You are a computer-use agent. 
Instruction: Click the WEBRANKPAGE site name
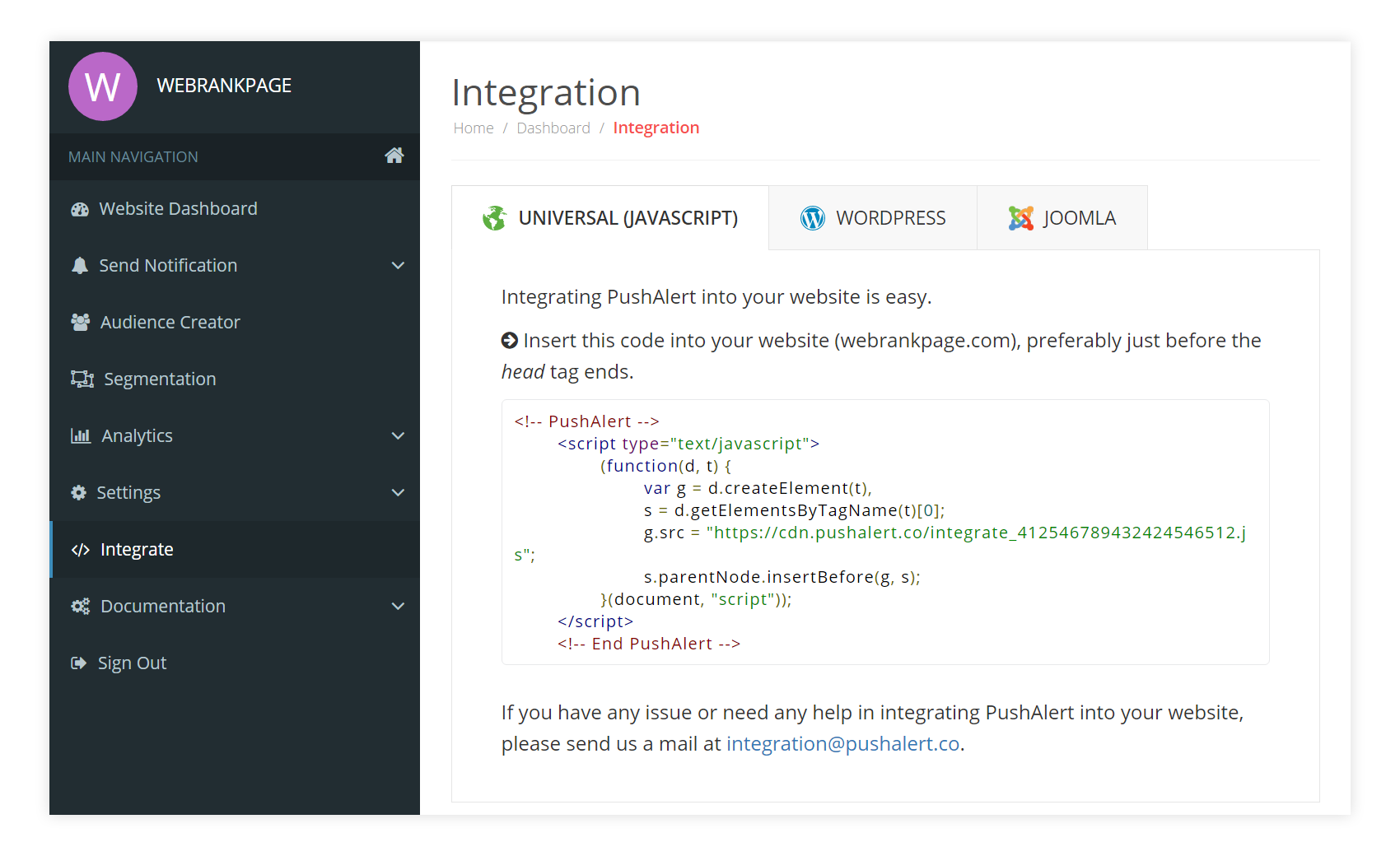pyautogui.click(x=224, y=86)
